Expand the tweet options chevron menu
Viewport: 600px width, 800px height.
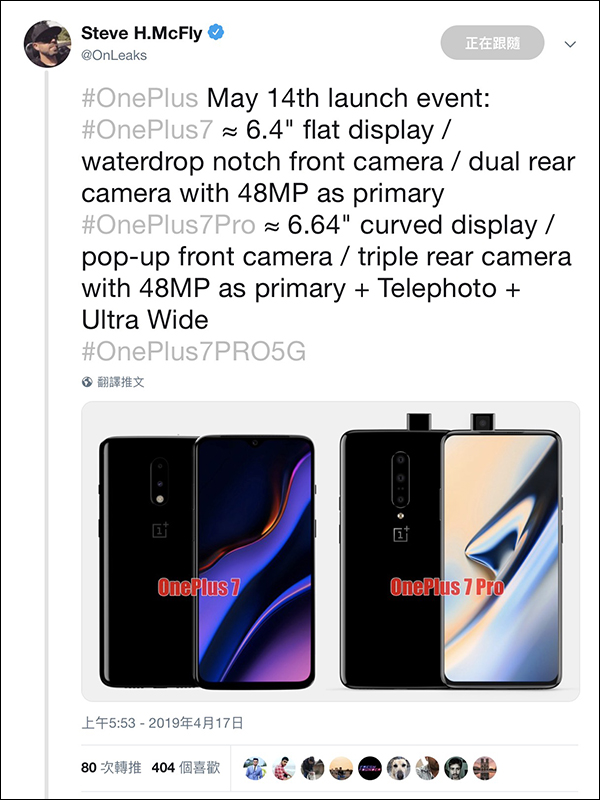click(570, 45)
